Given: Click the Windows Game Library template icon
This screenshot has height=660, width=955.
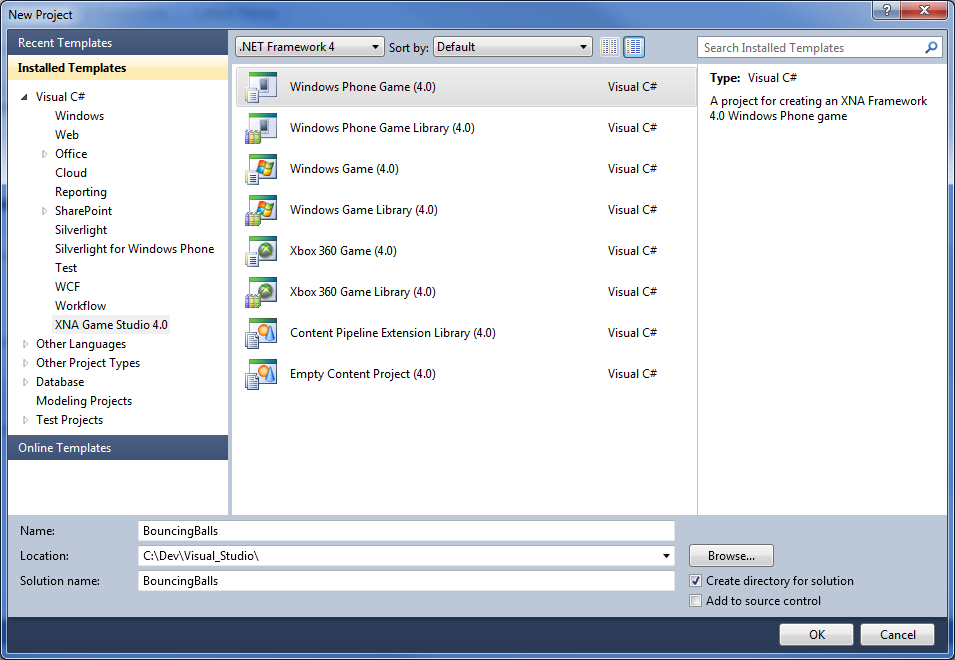Looking at the screenshot, I should pos(261,210).
